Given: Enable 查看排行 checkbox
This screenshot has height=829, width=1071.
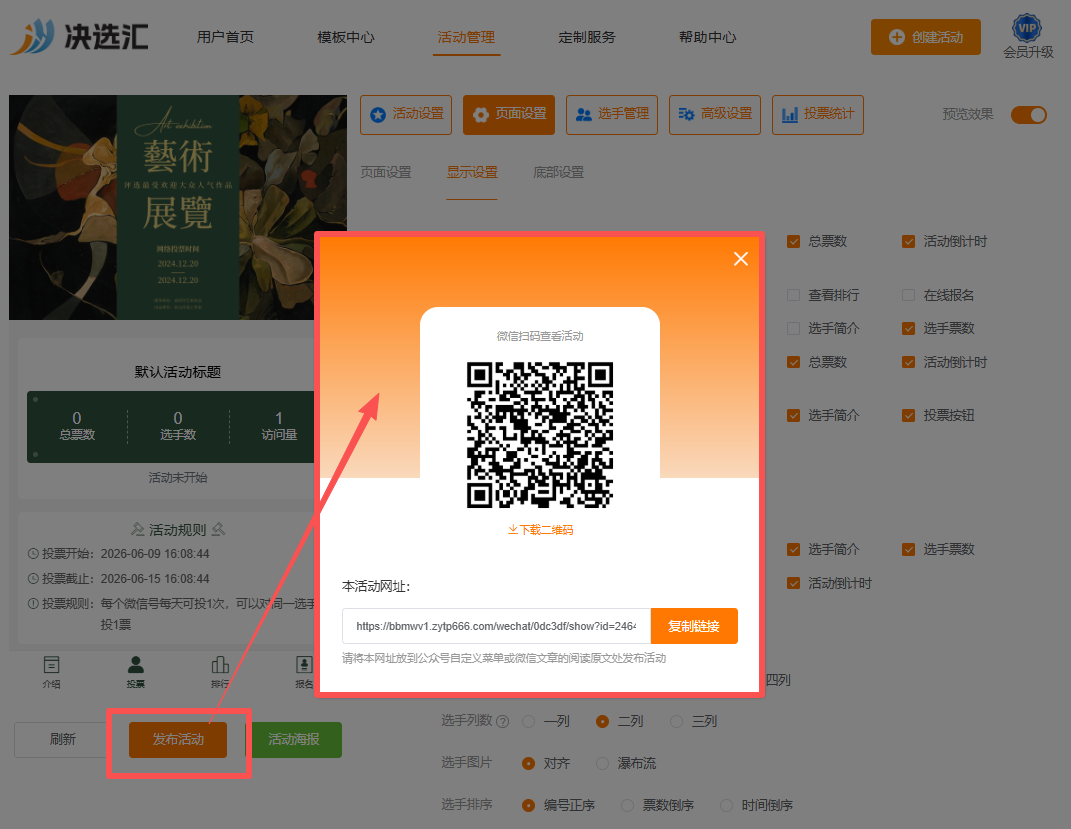Looking at the screenshot, I should coord(793,295).
